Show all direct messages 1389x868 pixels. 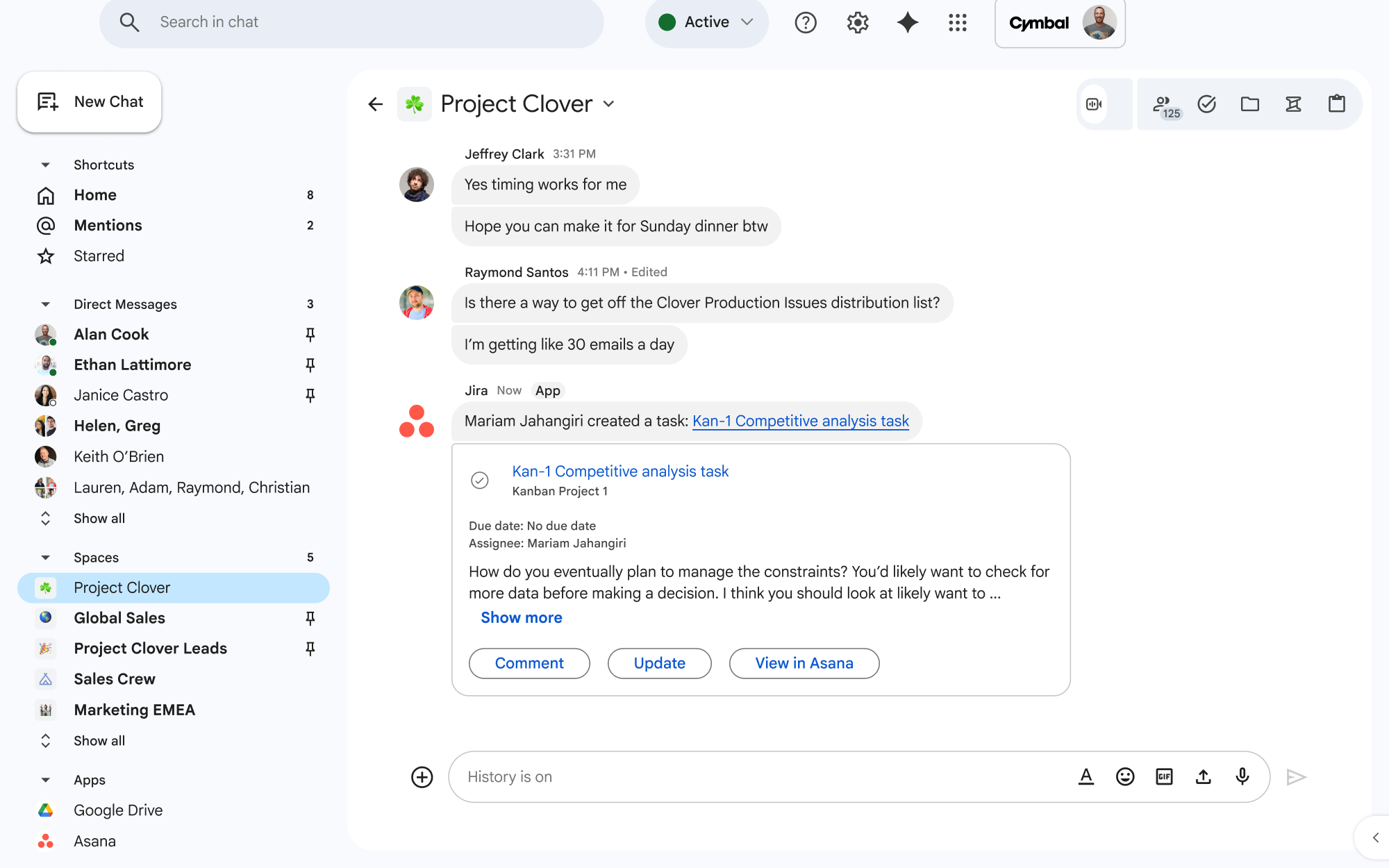pos(99,519)
